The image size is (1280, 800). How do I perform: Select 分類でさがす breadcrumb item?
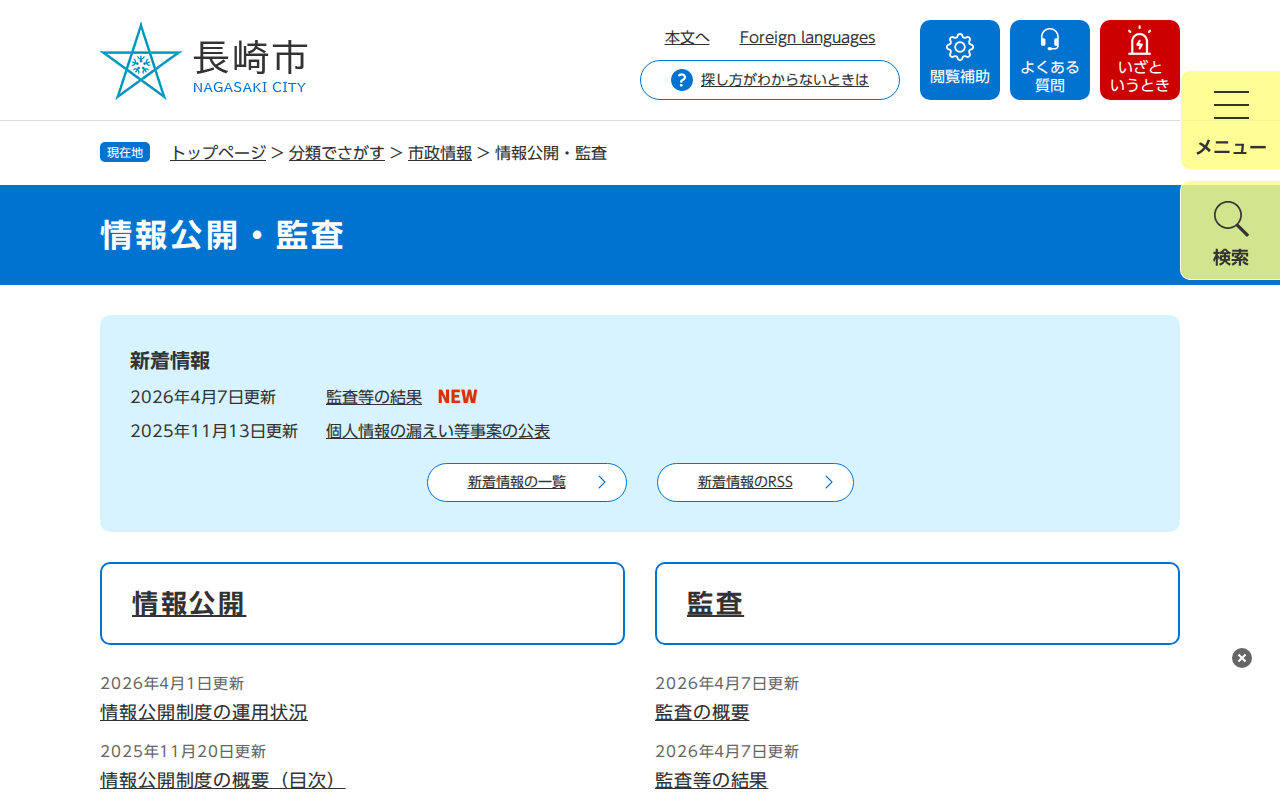pos(337,153)
